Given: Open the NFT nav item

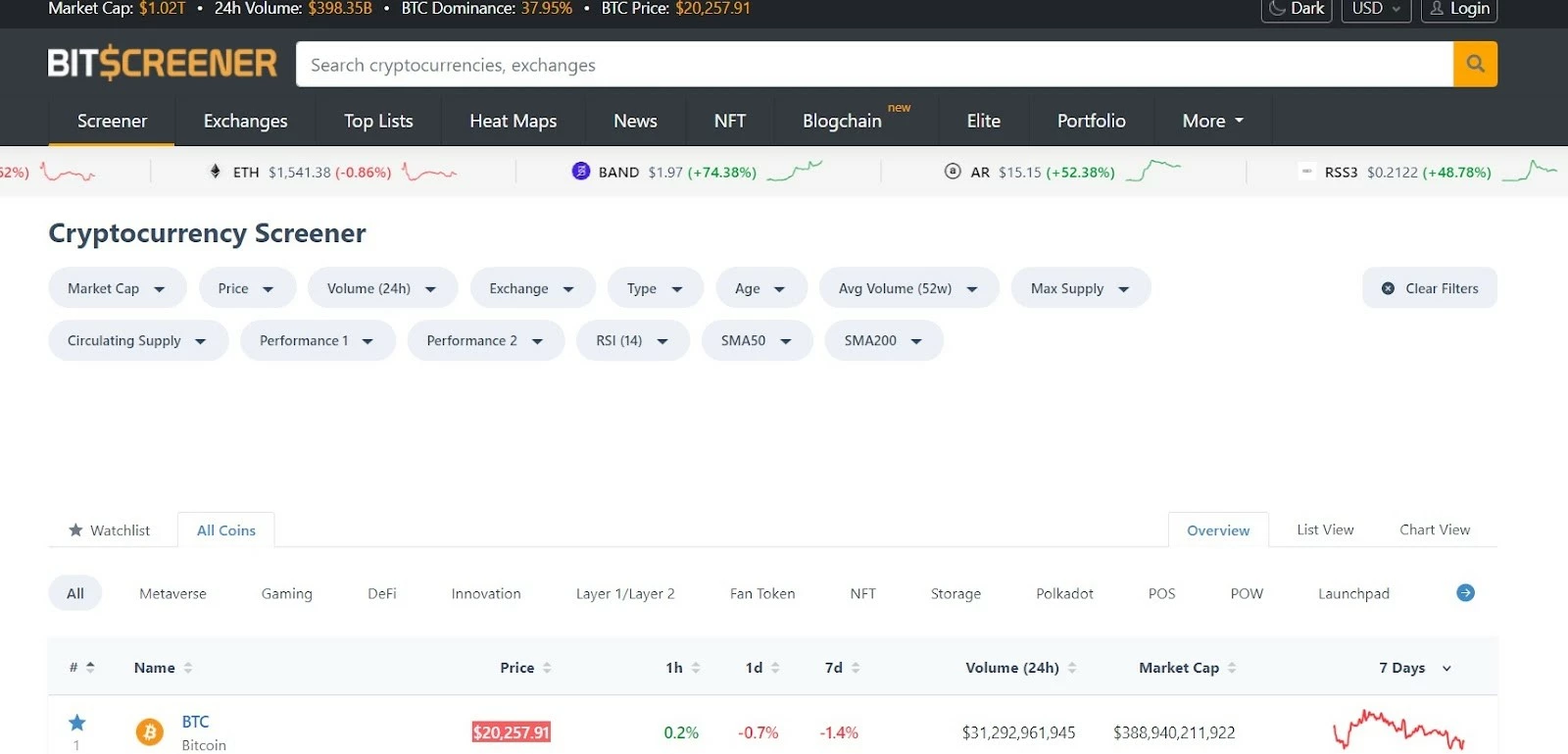Looking at the screenshot, I should click(x=729, y=121).
